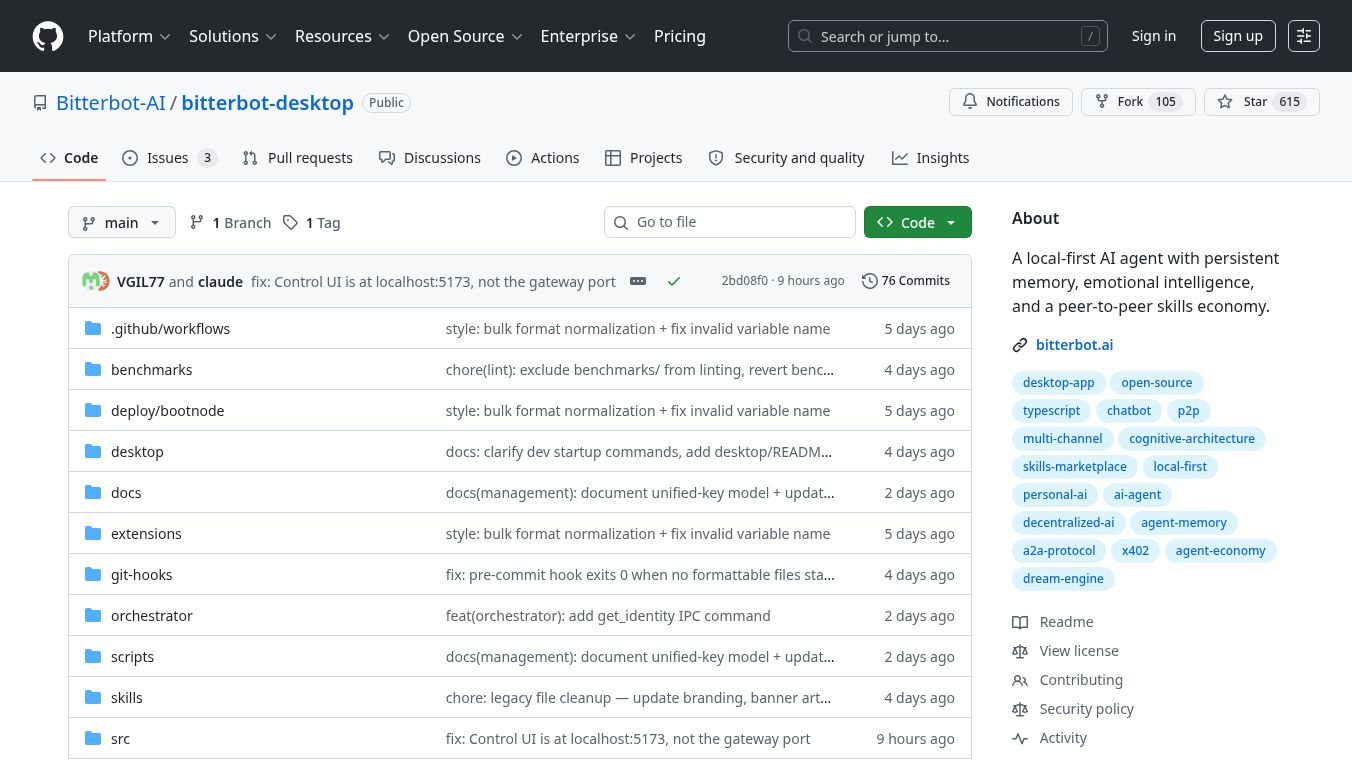Click the Go to file field
Viewport: 1352px width, 760px height.
(730, 222)
